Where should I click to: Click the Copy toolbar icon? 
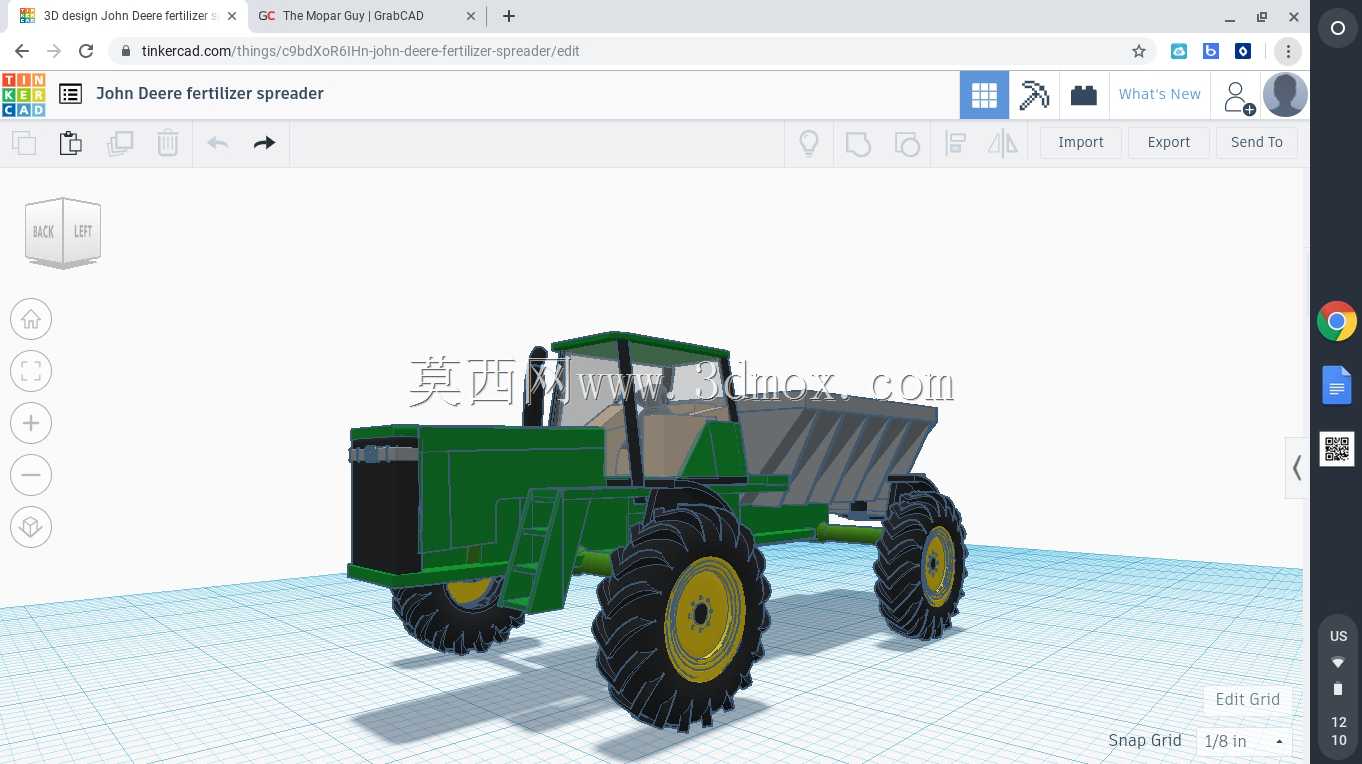click(x=24, y=143)
